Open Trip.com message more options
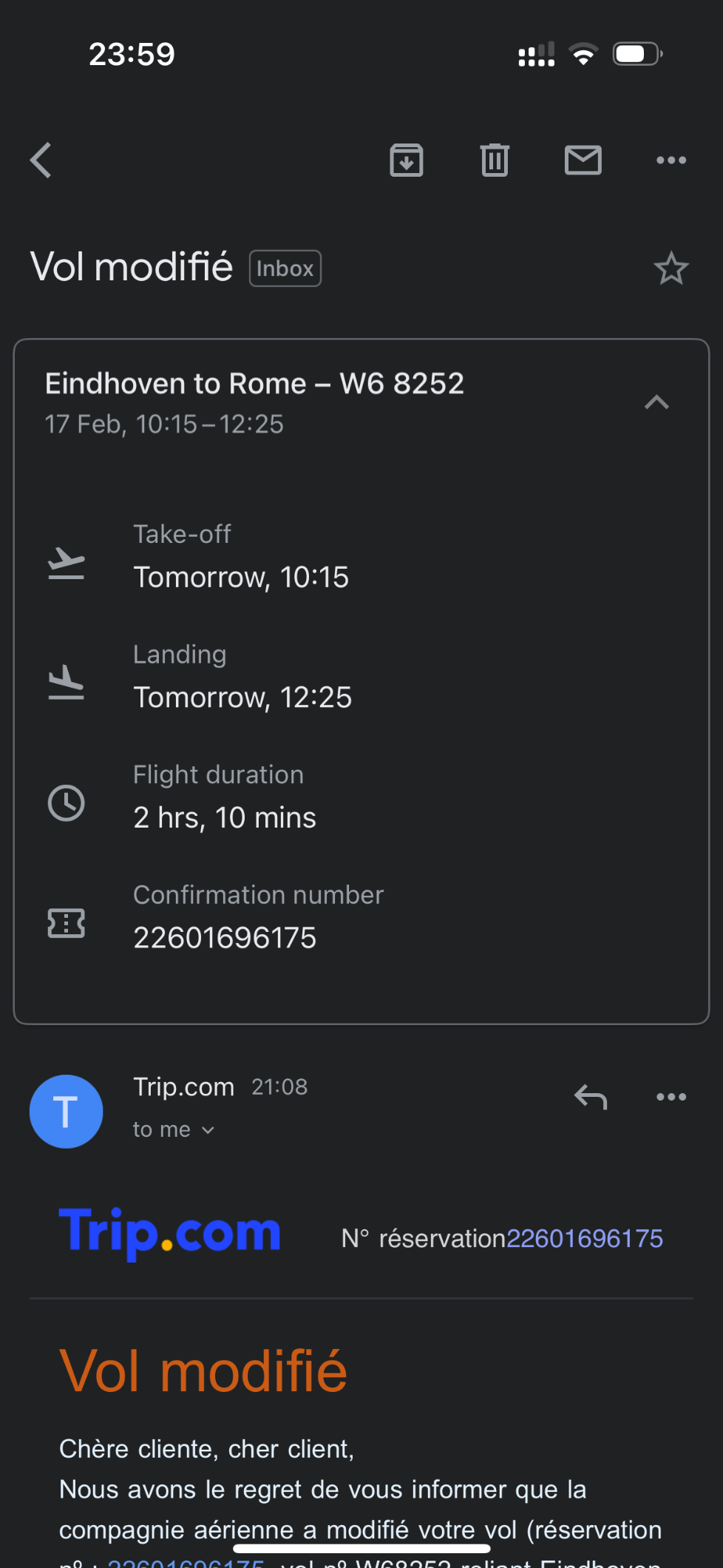Viewport: 723px width, 1568px height. [671, 1098]
